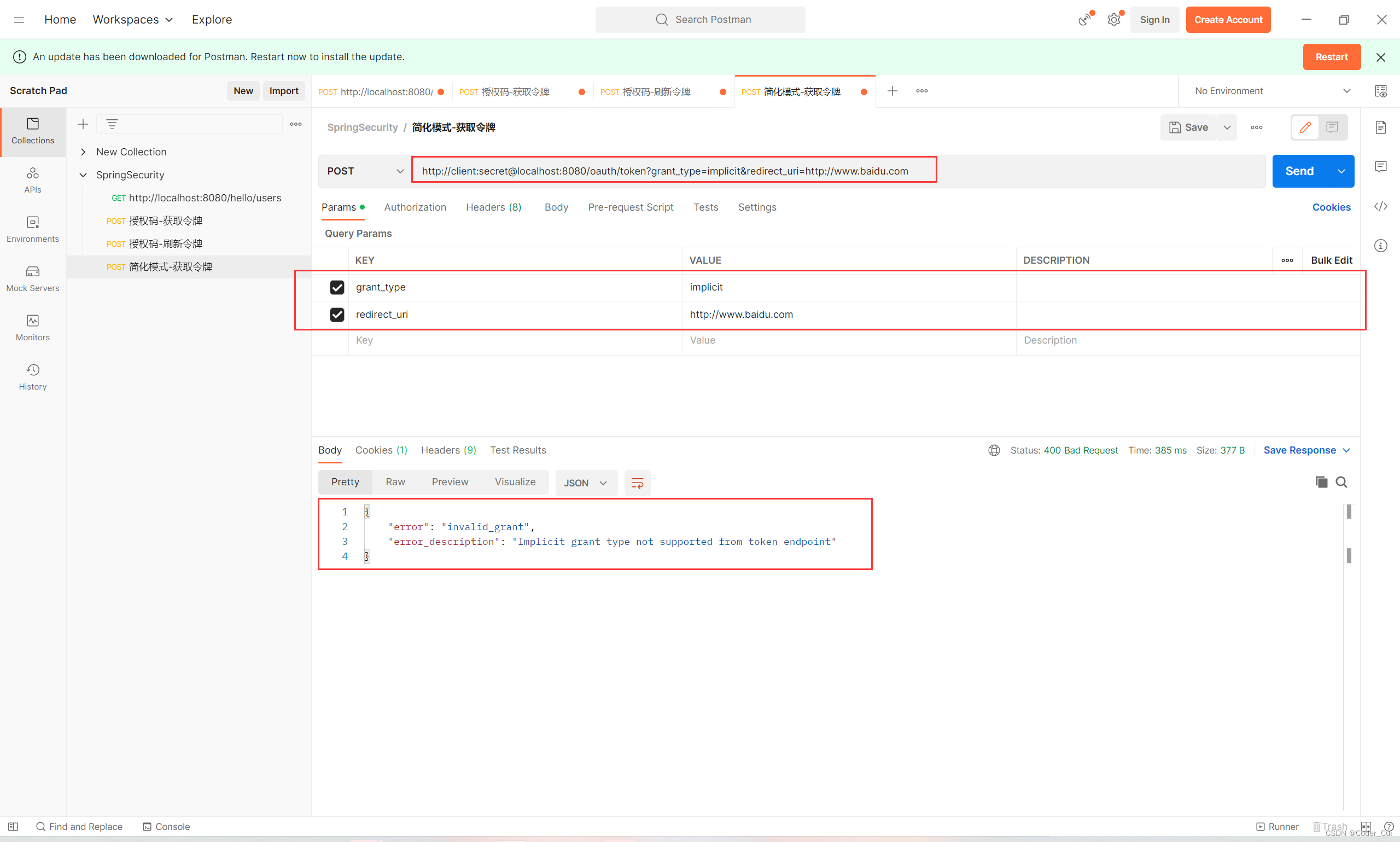This screenshot has width=1400, height=842.
Task: Click the Send button
Action: click(1299, 171)
